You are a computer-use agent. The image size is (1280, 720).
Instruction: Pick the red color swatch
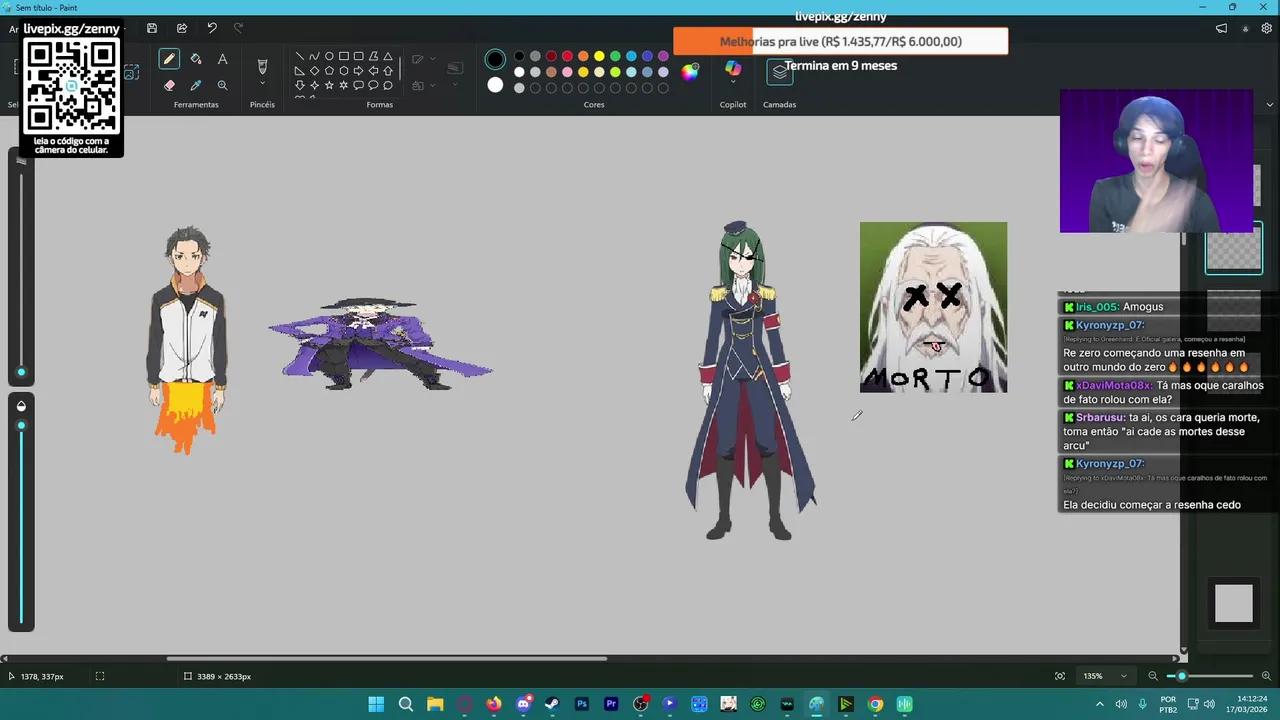567,56
